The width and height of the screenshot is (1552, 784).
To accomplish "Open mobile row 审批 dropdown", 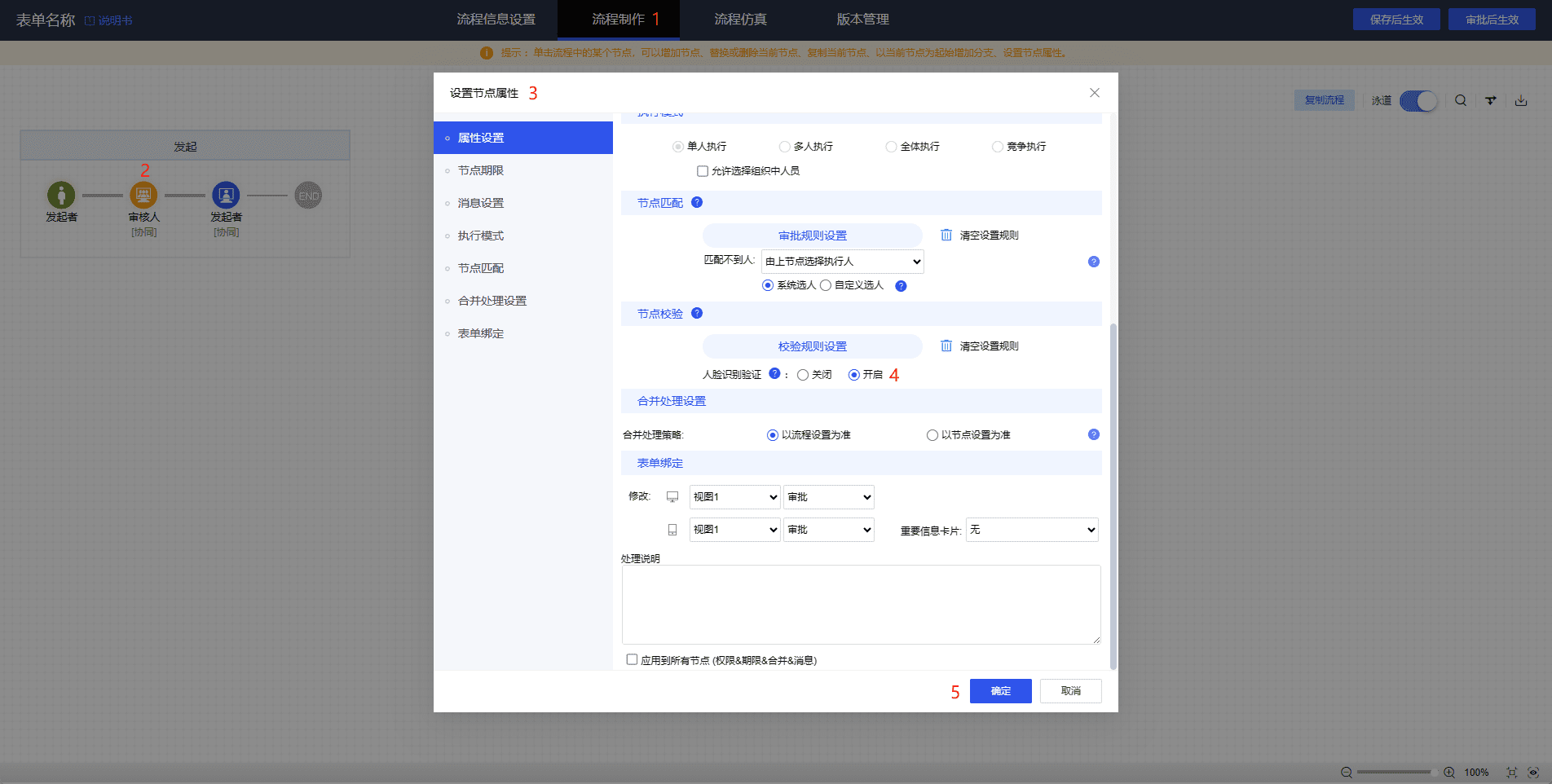I will (829, 530).
